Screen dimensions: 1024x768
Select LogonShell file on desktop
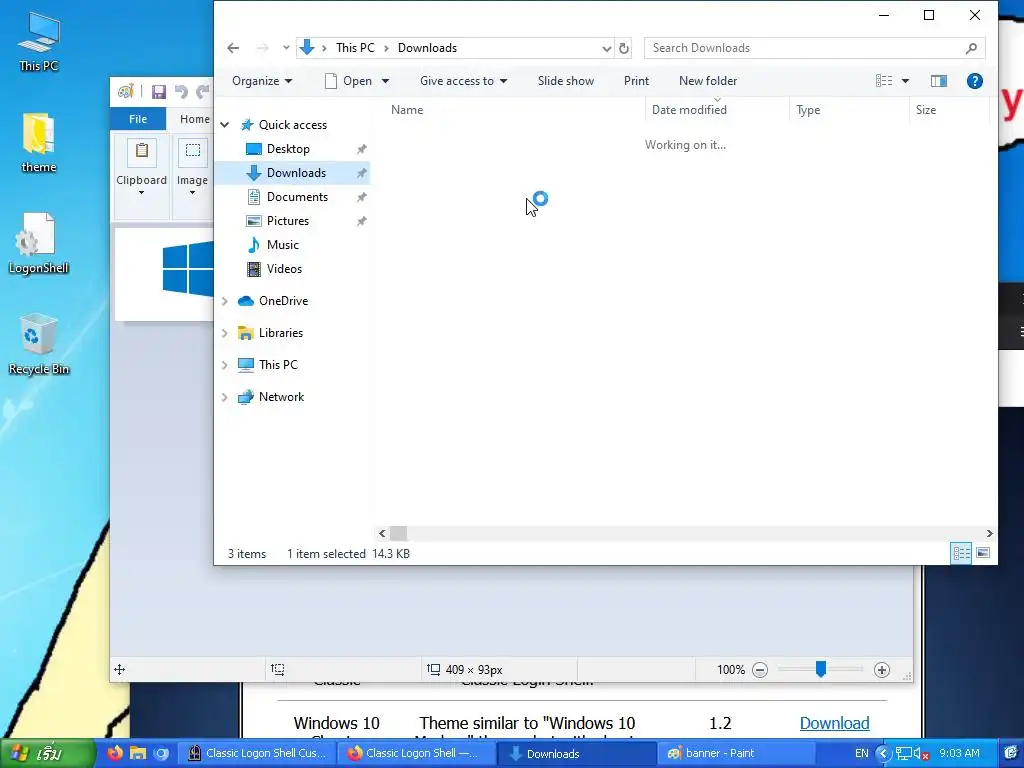coord(39,244)
